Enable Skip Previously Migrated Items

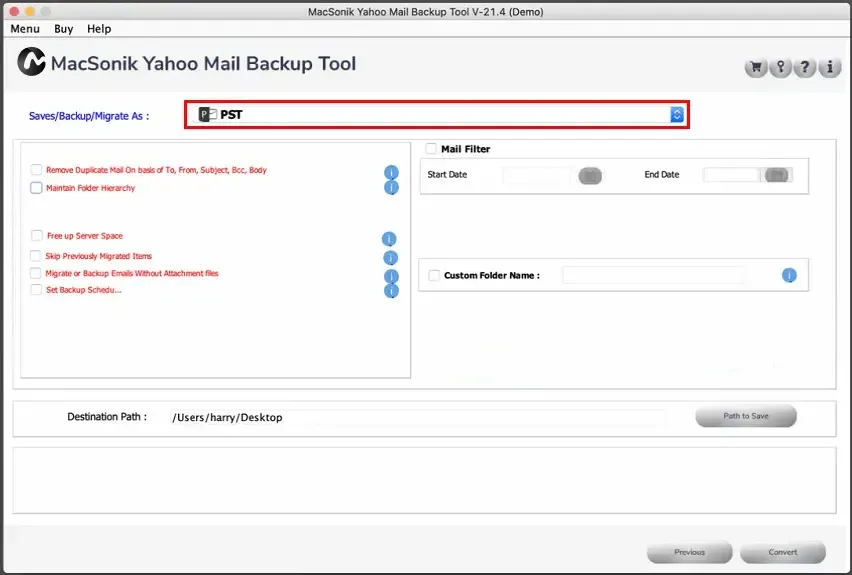point(35,255)
